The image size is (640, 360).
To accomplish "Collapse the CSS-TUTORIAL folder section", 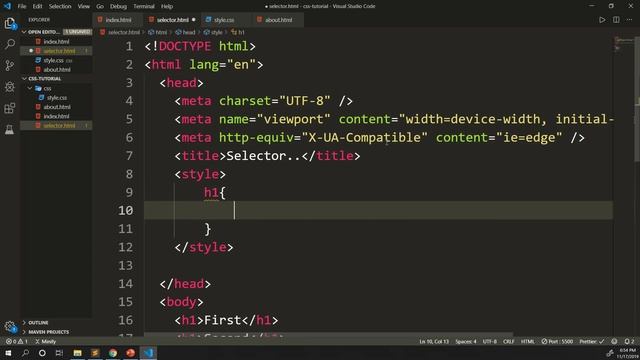I will pyautogui.click(x=44, y=78).
